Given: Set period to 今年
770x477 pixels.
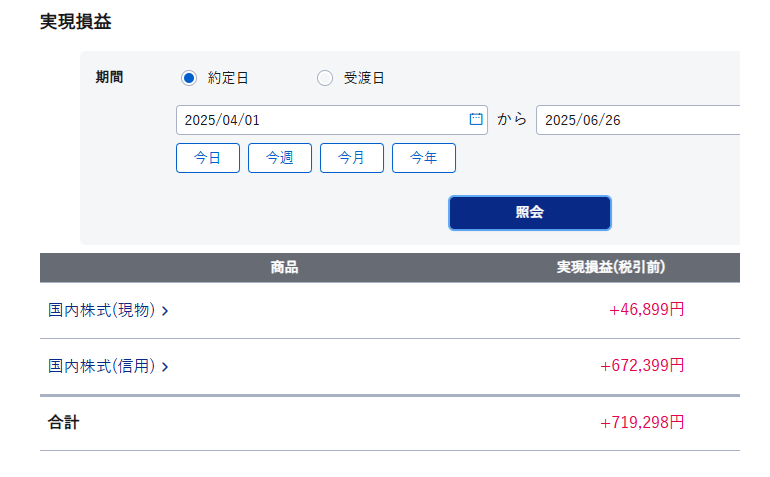Looking at the screenshot, I should coord(424,158).
